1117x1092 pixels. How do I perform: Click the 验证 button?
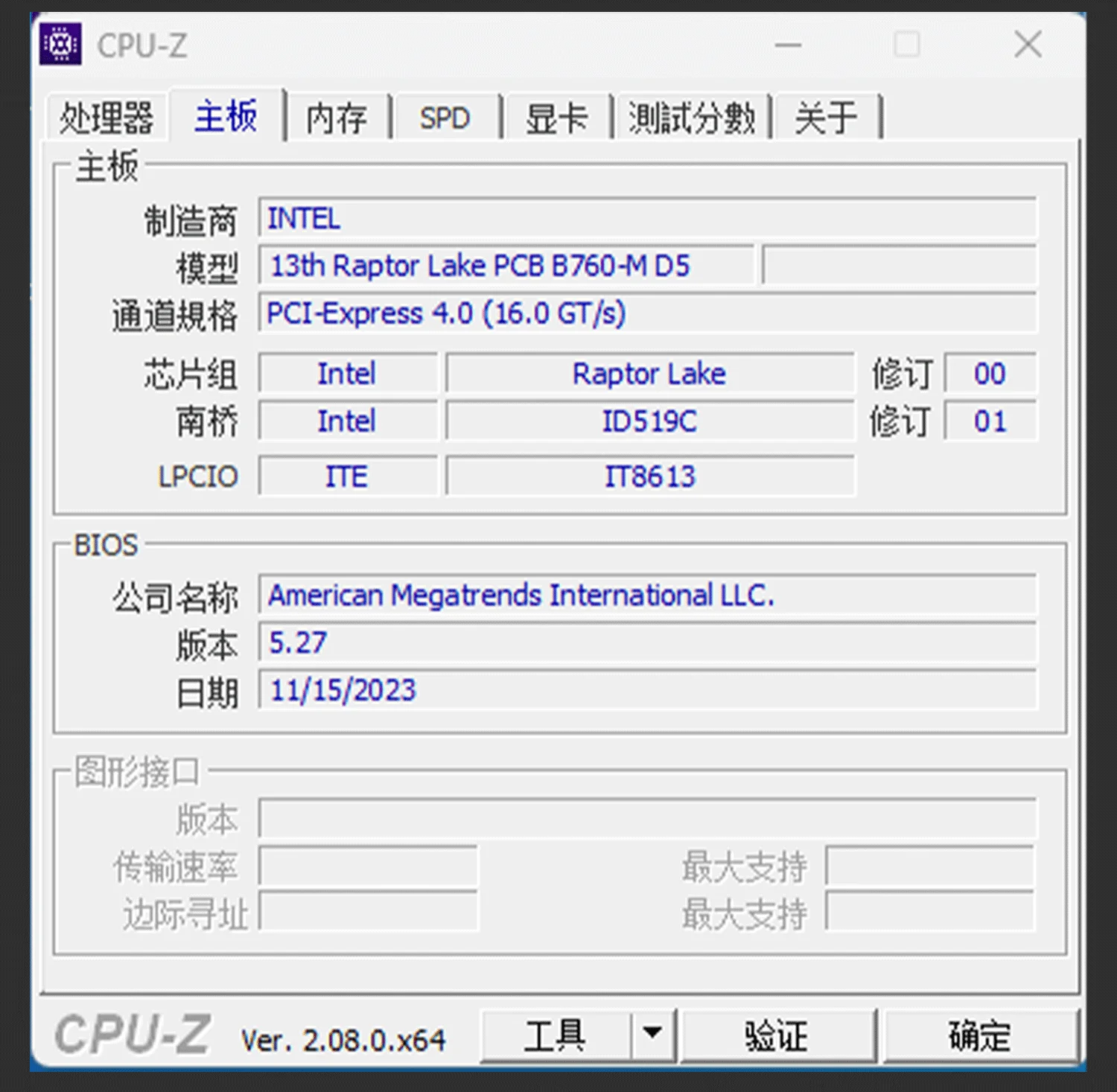click(x=777, y=1035)
